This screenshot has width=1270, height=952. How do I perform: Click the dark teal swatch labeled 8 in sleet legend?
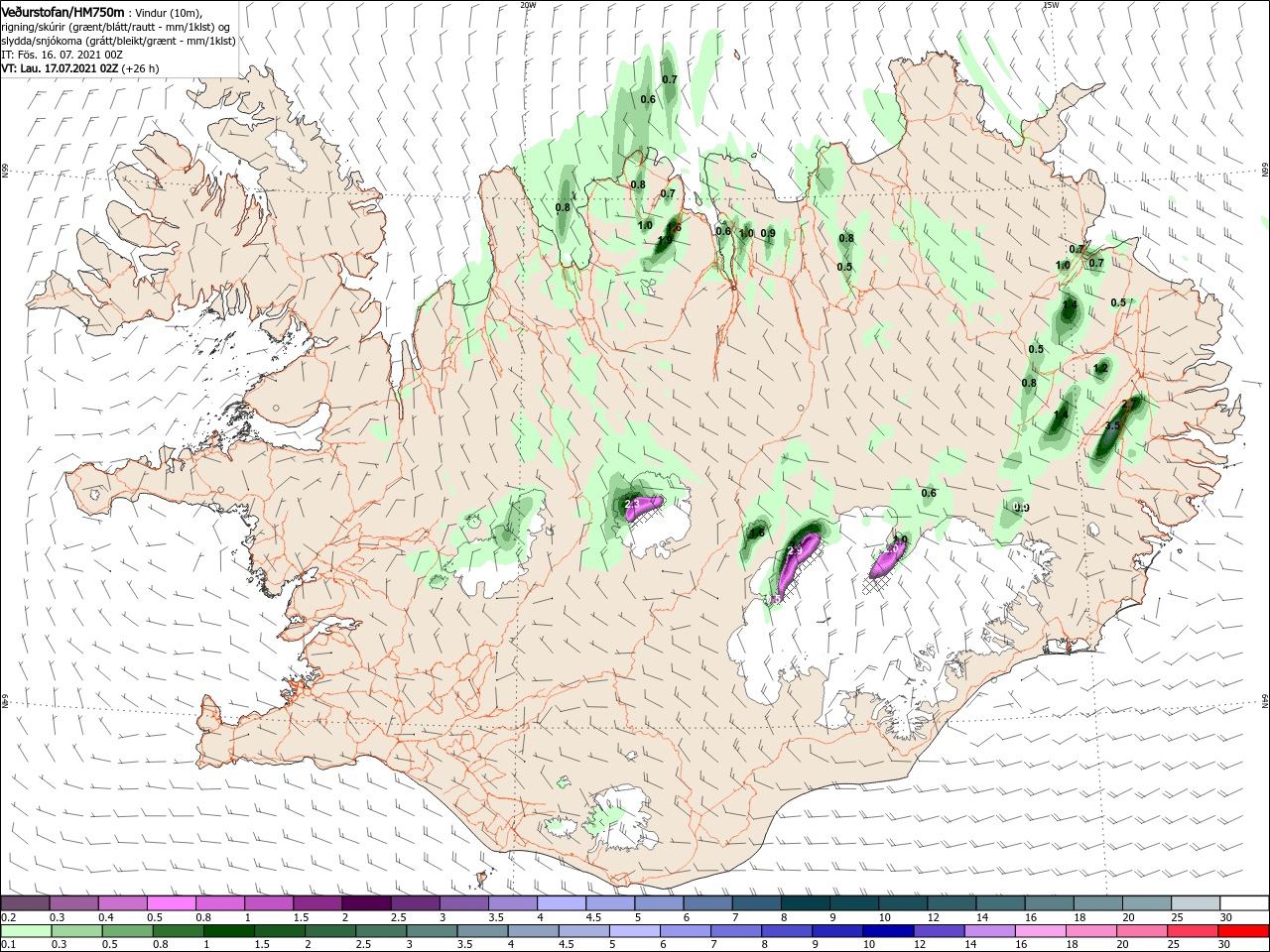[806, 903]
